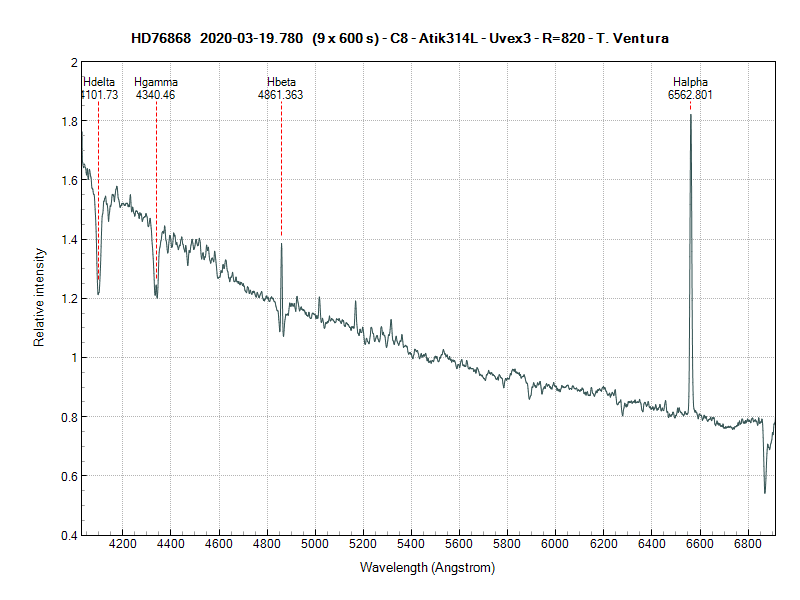Click the bottom of the Hdelta absorption dip
This screenshot has height=600, width=800.
(98, 293)
